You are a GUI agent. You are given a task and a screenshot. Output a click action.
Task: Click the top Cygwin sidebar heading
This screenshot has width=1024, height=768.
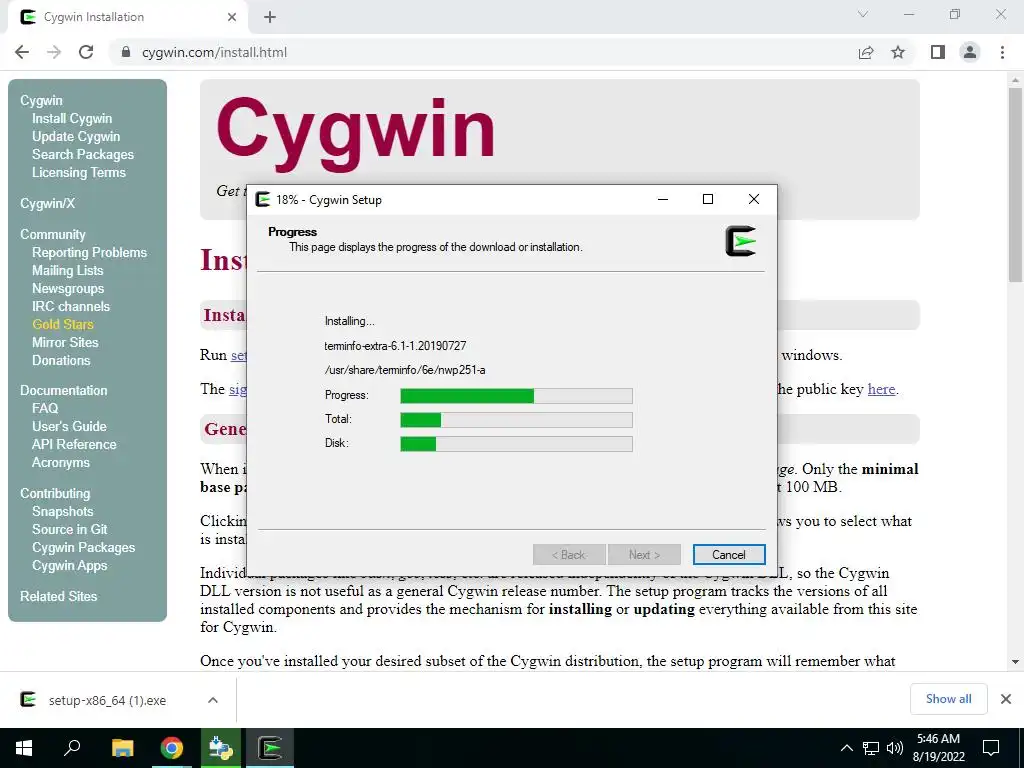click(x=41, y=101)
